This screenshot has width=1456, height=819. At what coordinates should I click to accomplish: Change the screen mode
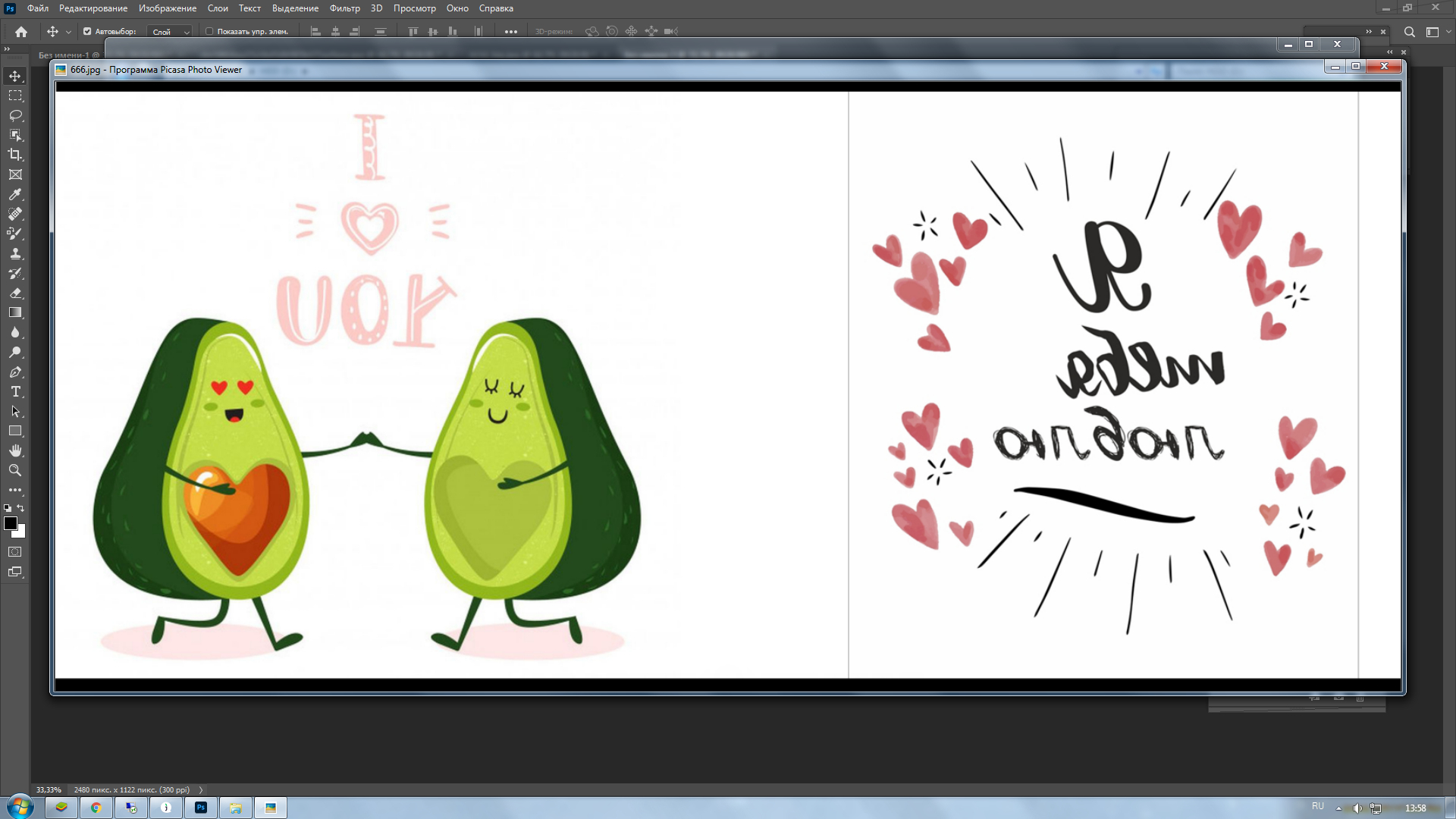(15, 572)
